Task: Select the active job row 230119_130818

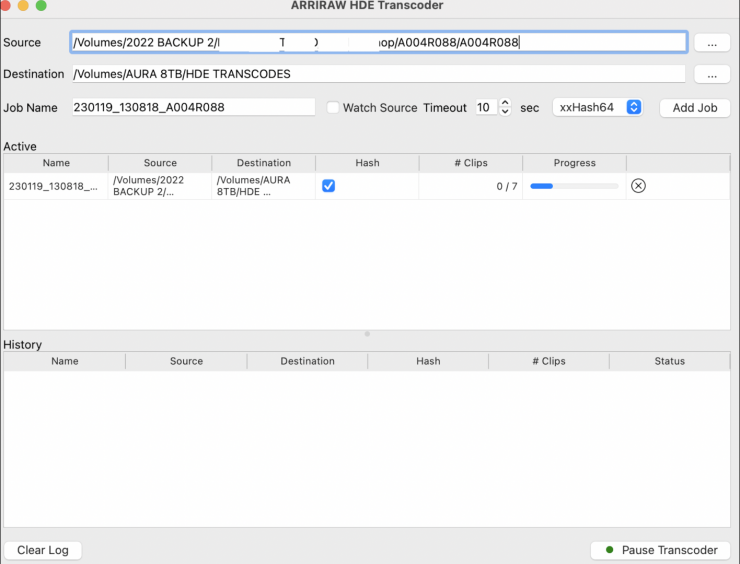Action: [55, 186]
